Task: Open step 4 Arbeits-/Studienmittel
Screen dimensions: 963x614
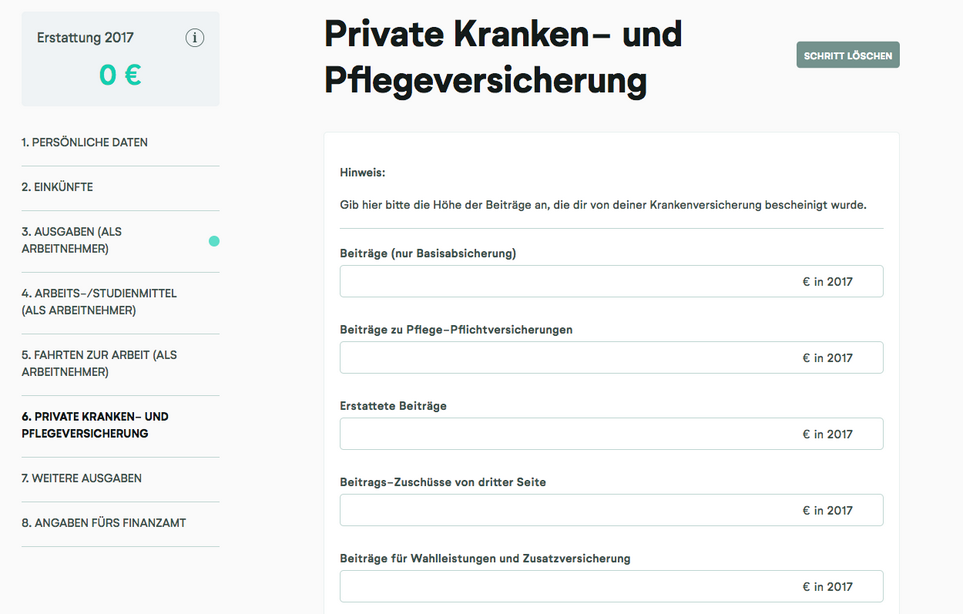Action: click(99, 301)
